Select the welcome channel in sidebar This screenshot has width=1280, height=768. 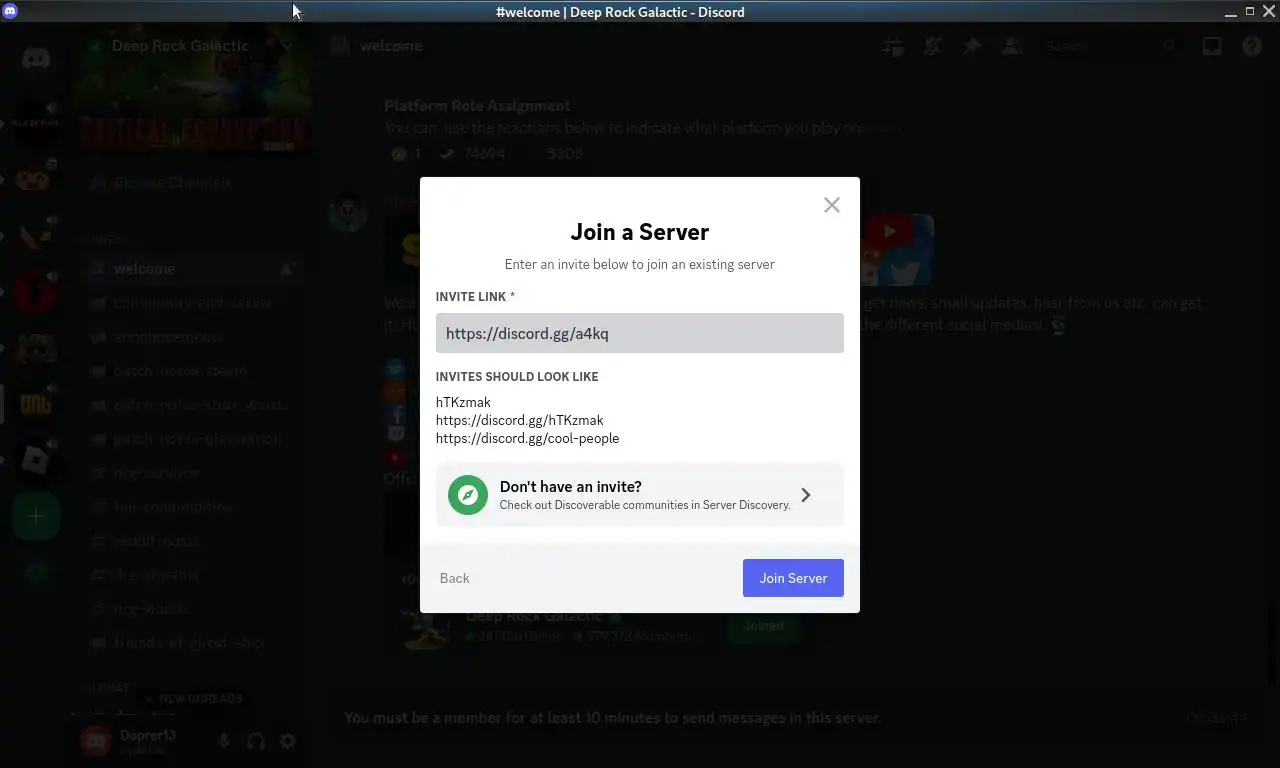tap(192, 269)
